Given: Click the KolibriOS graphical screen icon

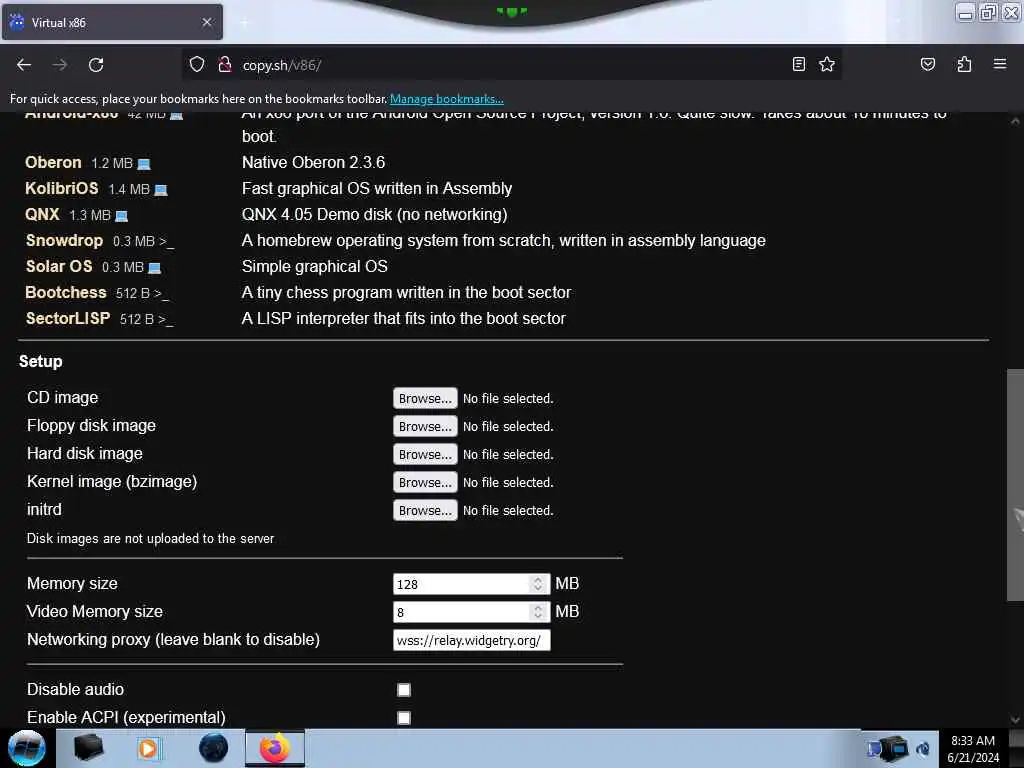Looking at the screenshot, I should point(161,190).
